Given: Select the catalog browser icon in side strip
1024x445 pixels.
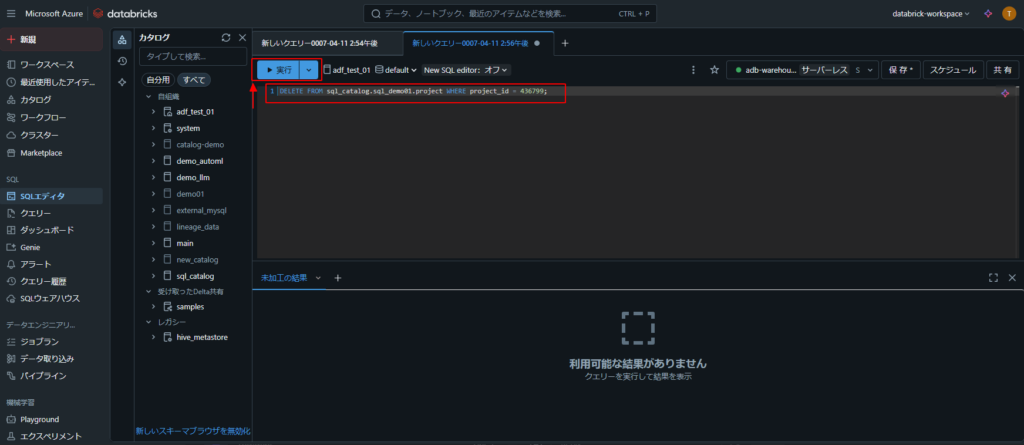Looking at the screenshot, I should point(122,40).
